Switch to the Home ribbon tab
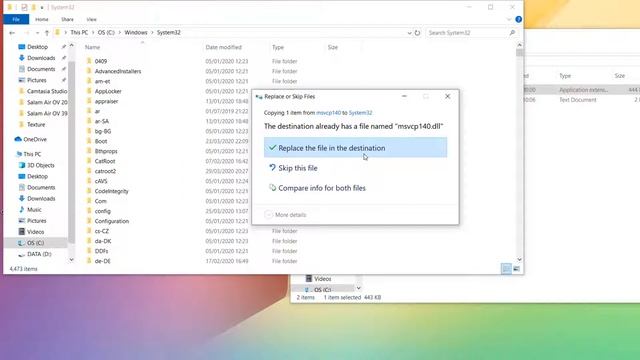The height and width of the screenshot is (360, 640). pos(42,19)
